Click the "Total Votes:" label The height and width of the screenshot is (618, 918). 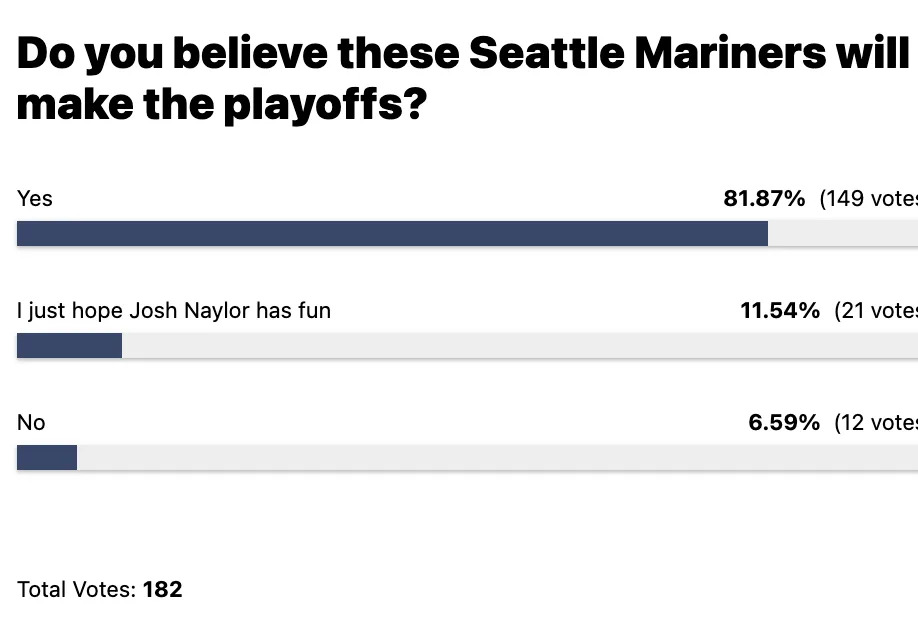pyautogui.click(x=77, y=589)
